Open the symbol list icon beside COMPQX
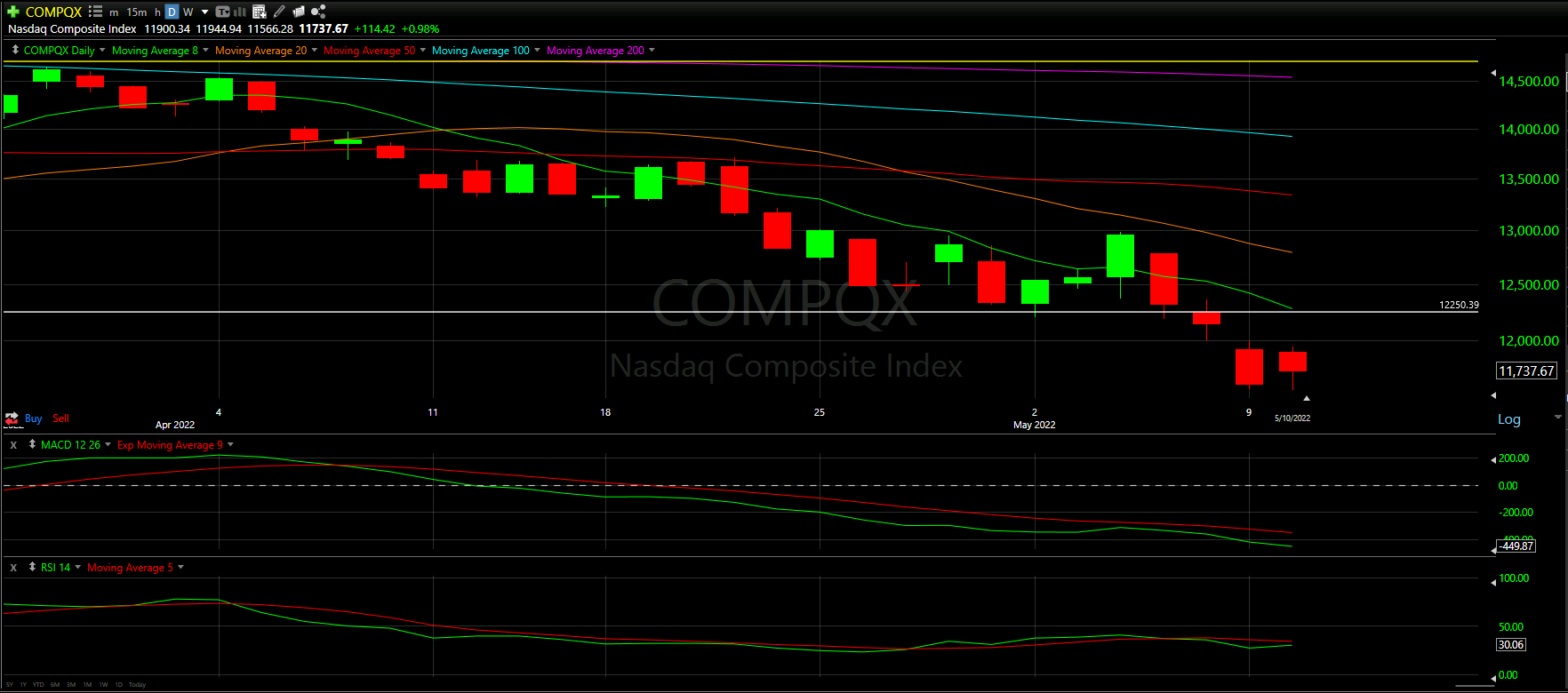 pyautogui.click(x=96, y=12)
